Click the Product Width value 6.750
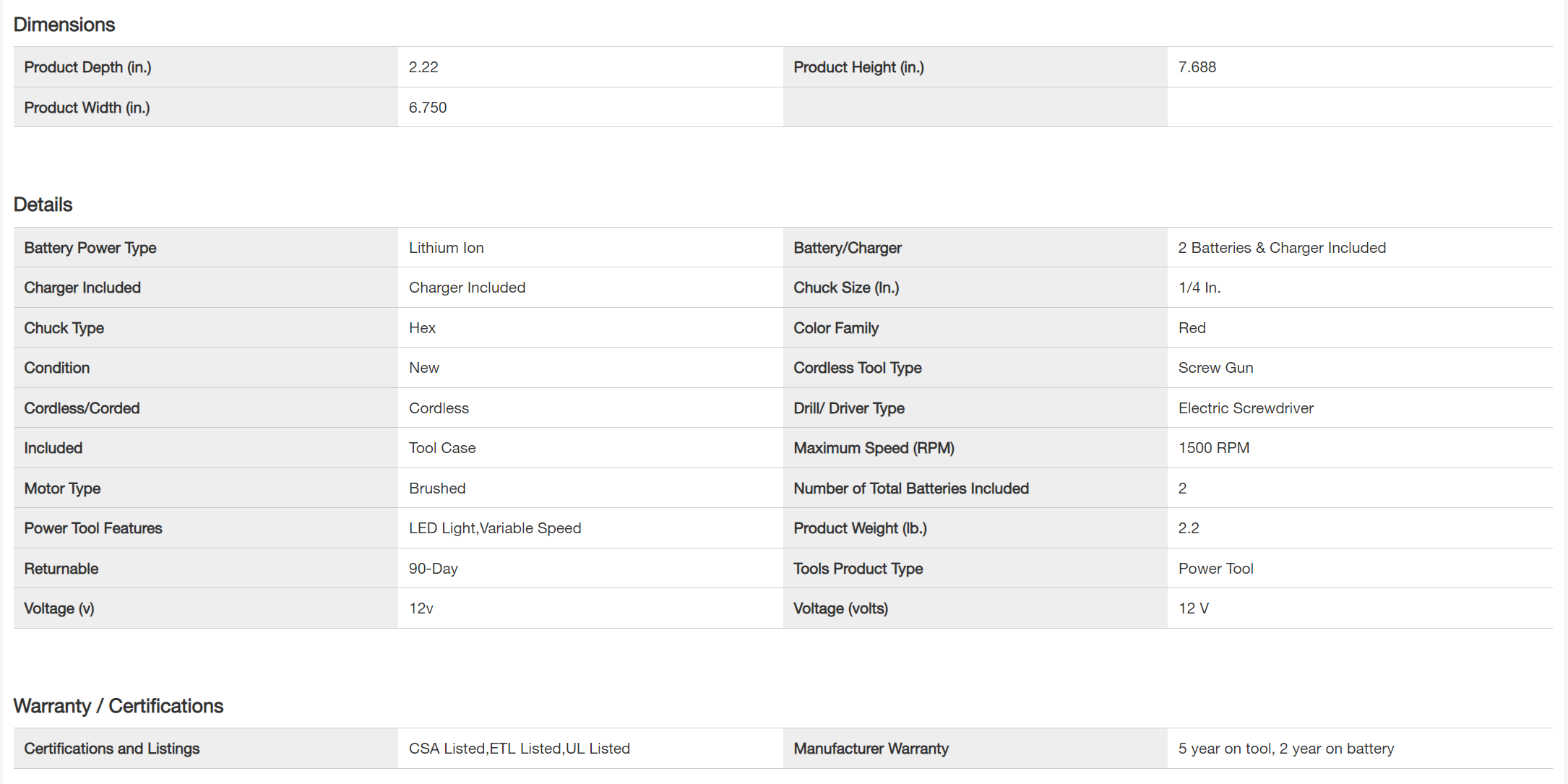This screenshot has width=1568, height=784. click(428, 108)
